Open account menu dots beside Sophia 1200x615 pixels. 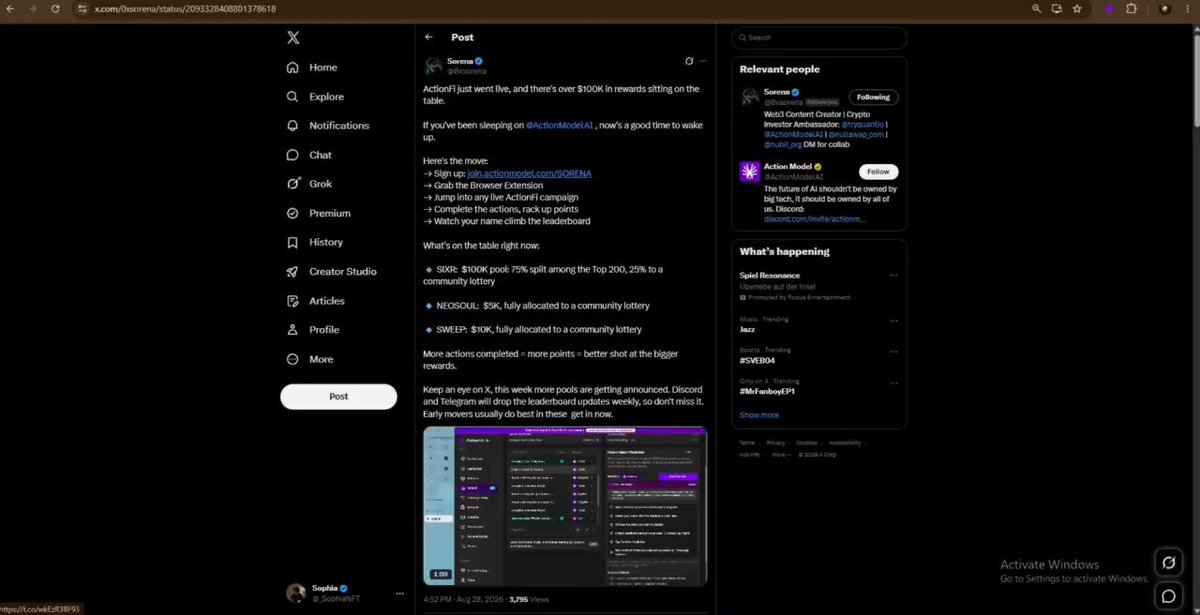tap(400, 593)
